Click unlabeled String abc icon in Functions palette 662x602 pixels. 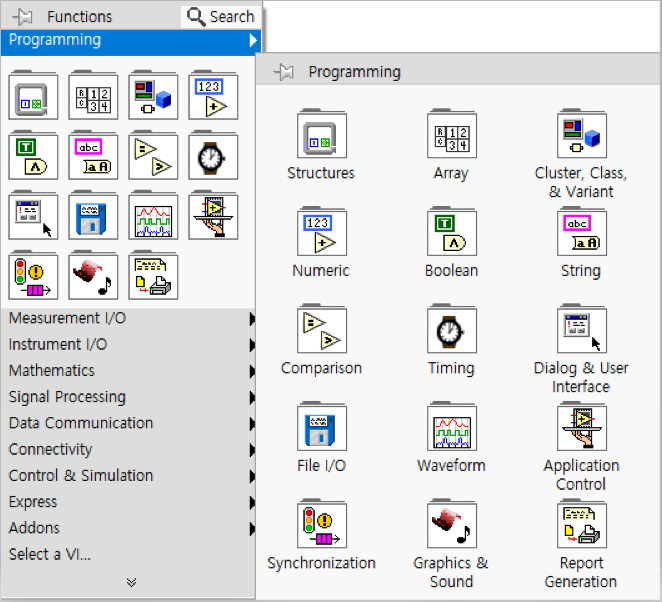coord(93,155)
